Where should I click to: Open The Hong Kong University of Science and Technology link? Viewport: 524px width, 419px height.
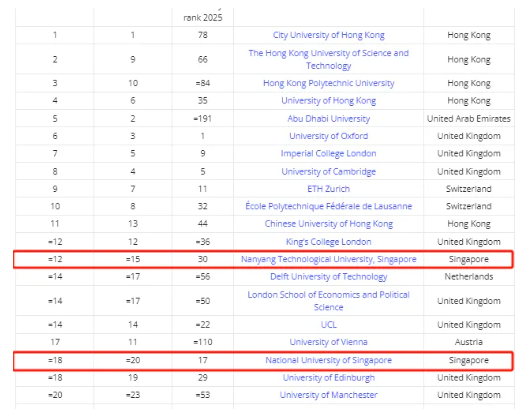click(x=329, y=59)
